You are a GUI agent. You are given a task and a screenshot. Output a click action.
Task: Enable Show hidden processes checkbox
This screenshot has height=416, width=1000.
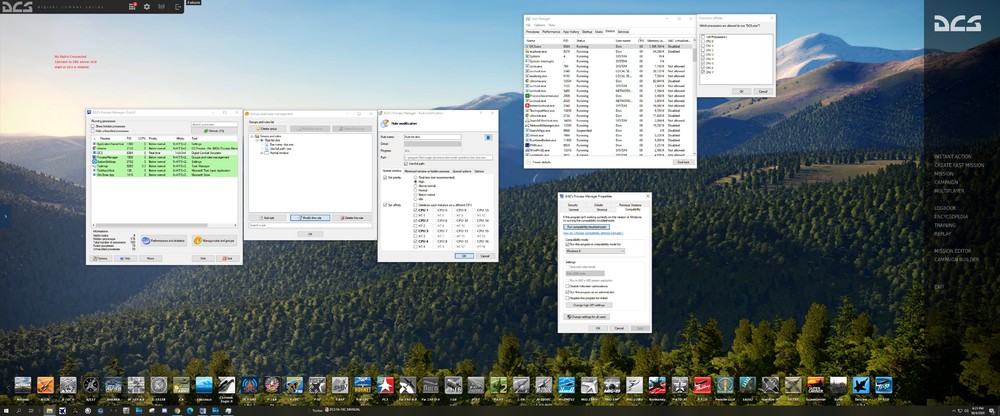(93, 127)
